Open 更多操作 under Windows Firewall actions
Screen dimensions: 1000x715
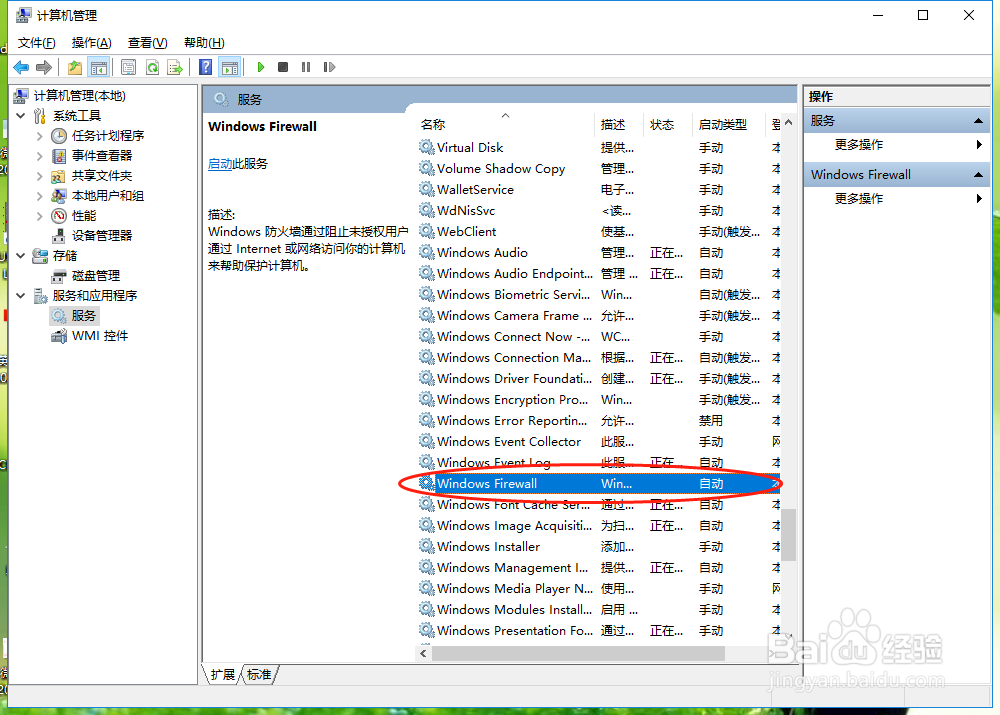859,199
